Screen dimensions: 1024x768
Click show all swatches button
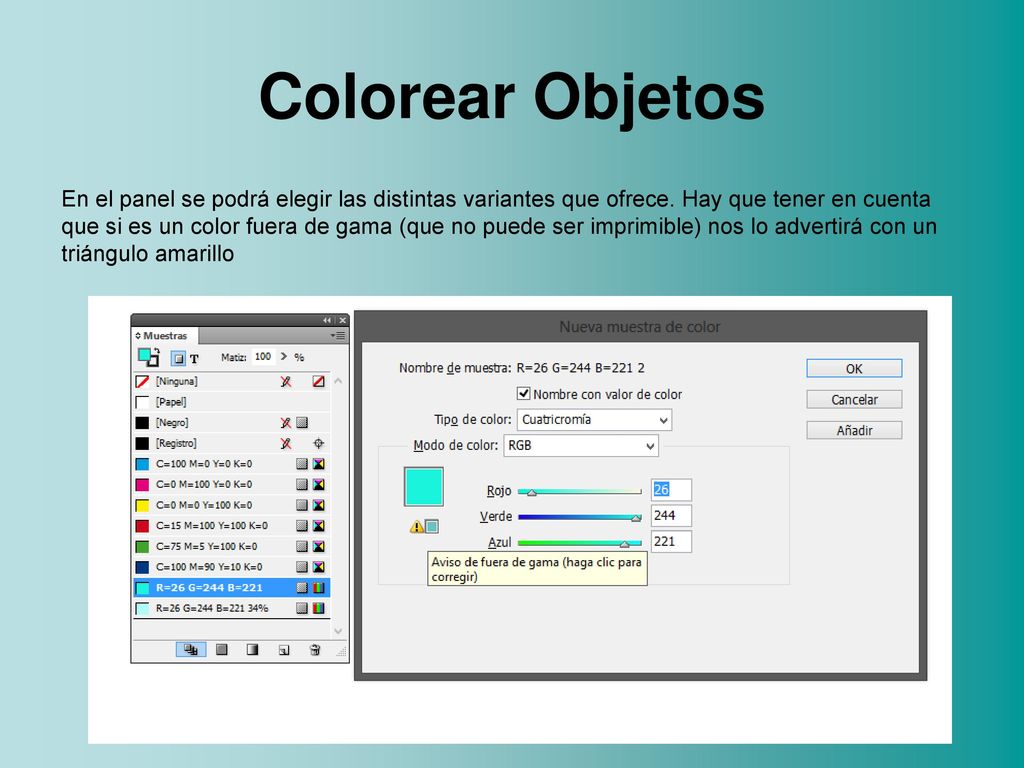[191, 650]
